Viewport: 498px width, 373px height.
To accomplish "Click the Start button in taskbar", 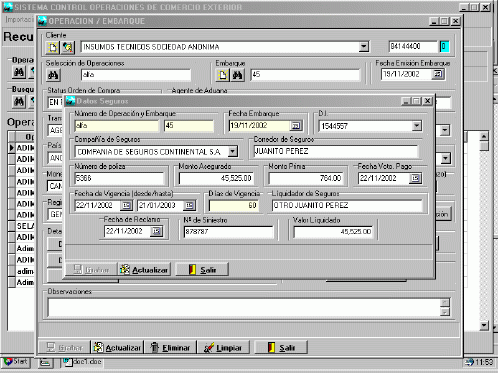I will coord(16,362).
